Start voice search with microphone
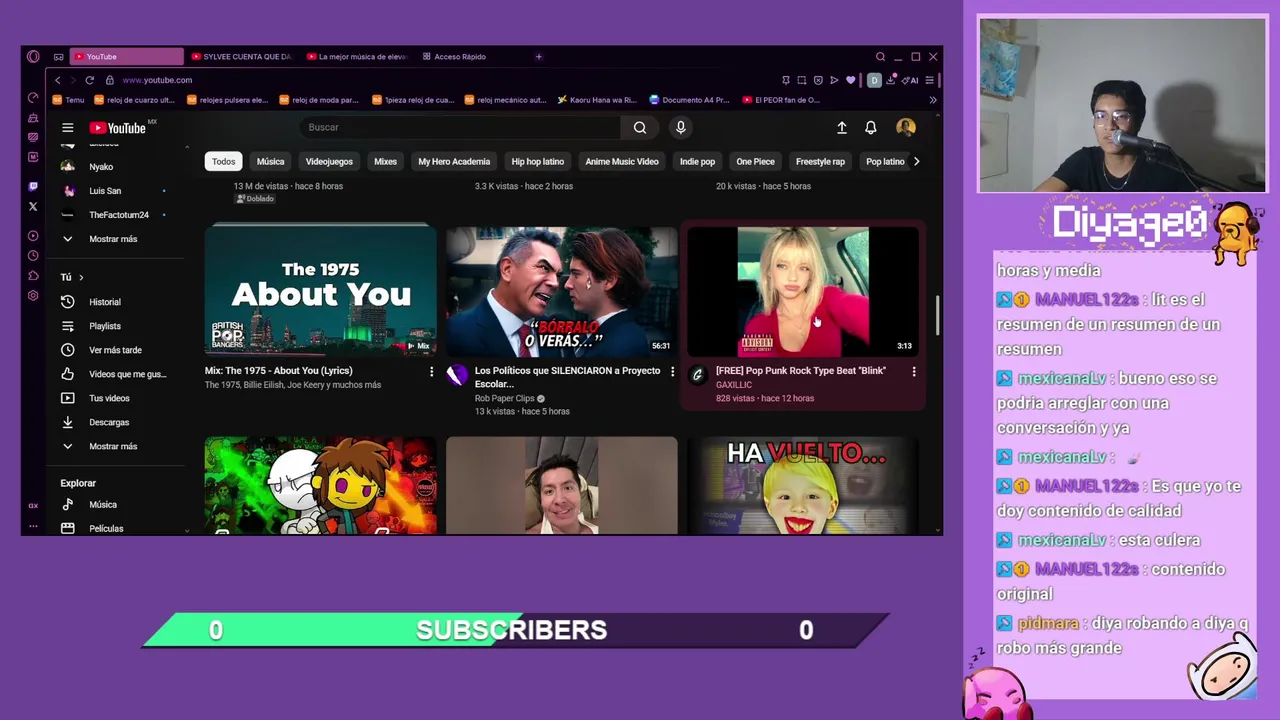Screen dimensions: 1280x720 tap(681, 127)
